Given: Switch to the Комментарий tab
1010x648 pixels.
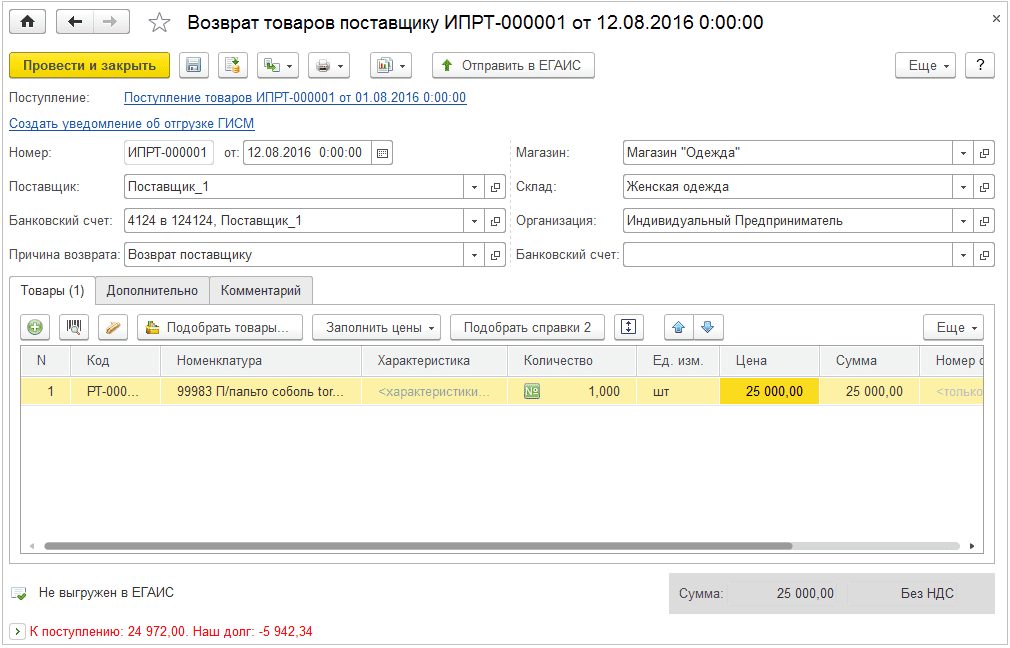Looking at the screenshot, I should pos(260,290).
